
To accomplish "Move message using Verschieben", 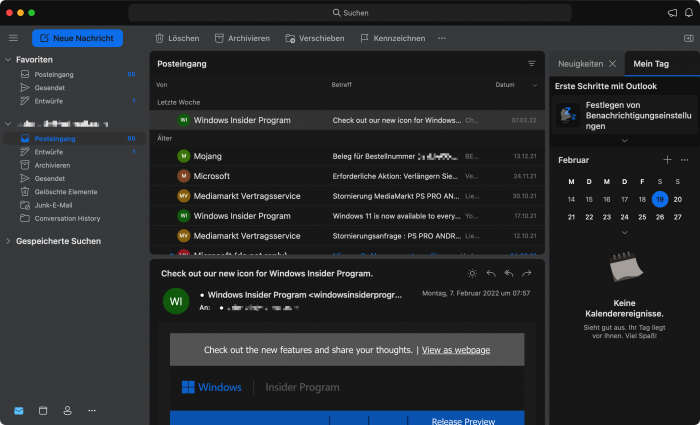I will 315,38.
